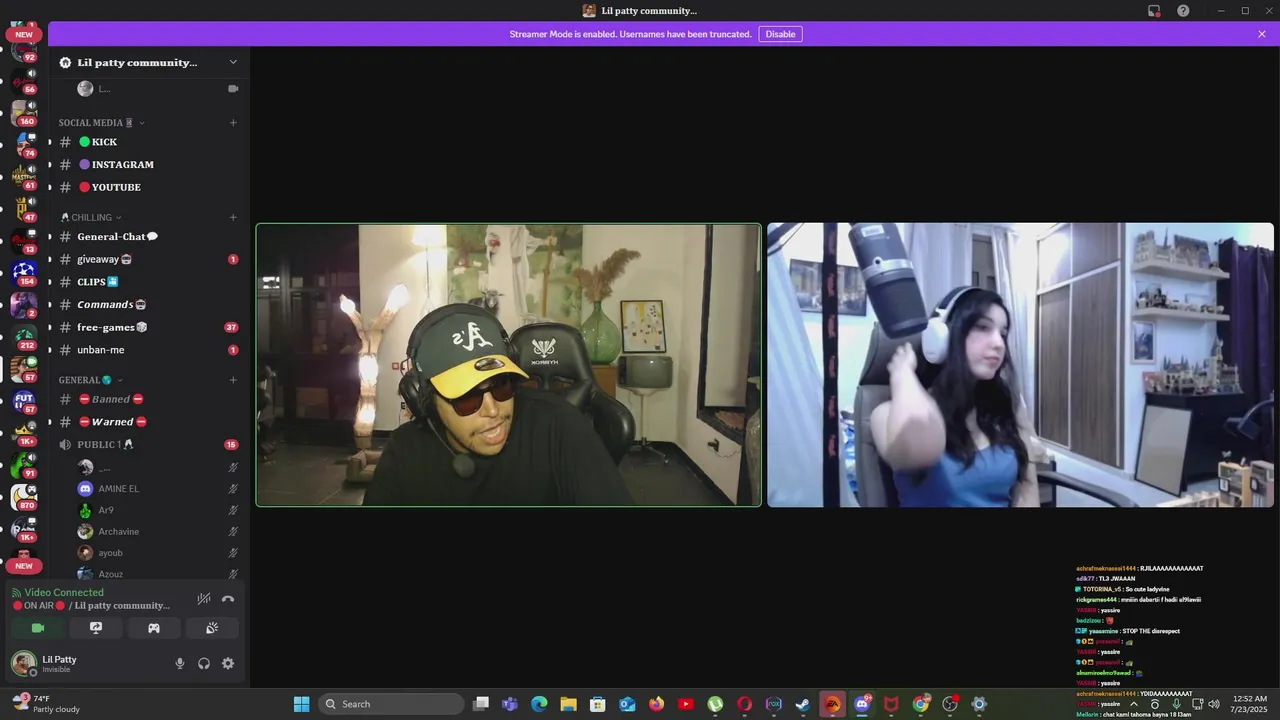Click the Disable streamer mode button
Screen dimensions: 1280x720
(780, 34)
